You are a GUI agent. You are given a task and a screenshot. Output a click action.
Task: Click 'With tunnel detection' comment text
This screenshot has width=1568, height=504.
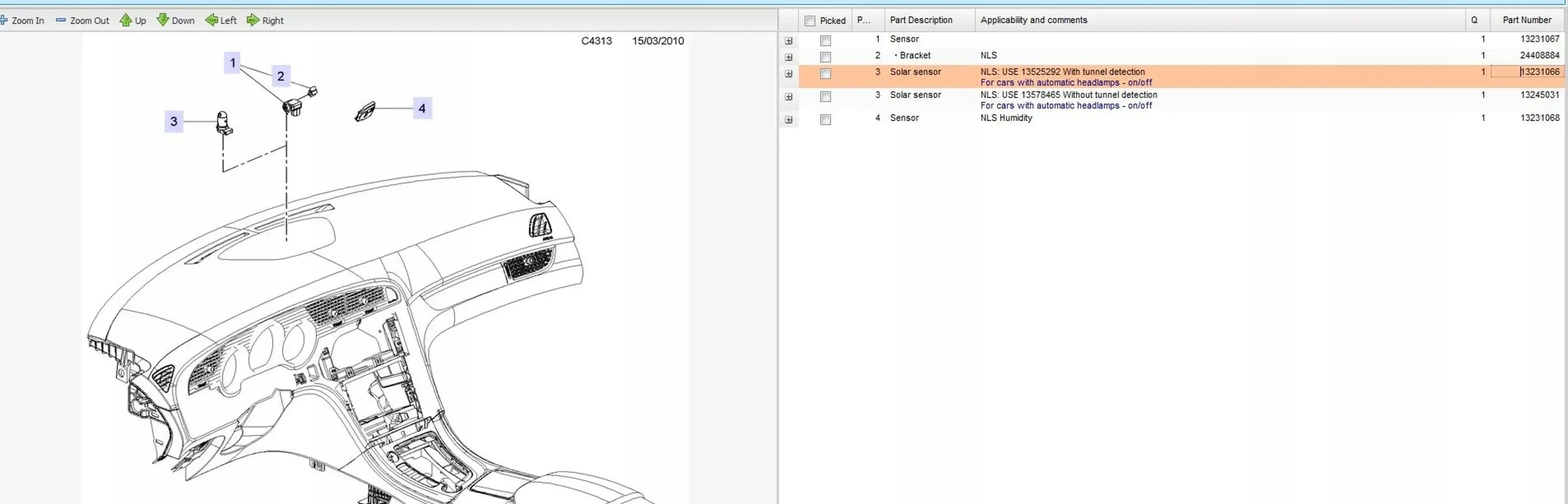(1104, 71)
